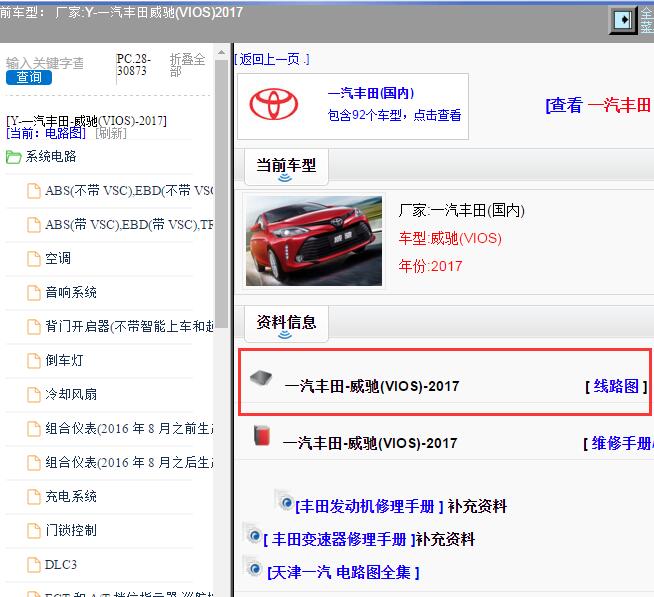Click the 刷新 refresh link
This screenshot has height=597, width=654.
click(x=111, y=134)
